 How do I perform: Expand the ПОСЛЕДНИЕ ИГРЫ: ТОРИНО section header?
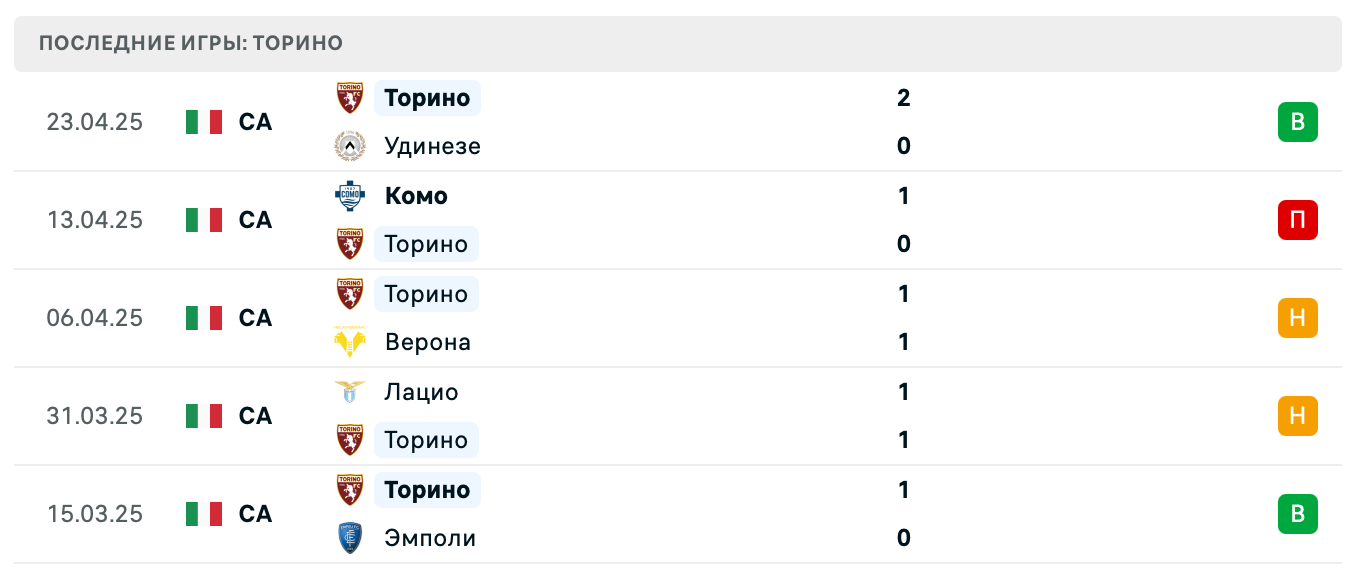point(190,43)
